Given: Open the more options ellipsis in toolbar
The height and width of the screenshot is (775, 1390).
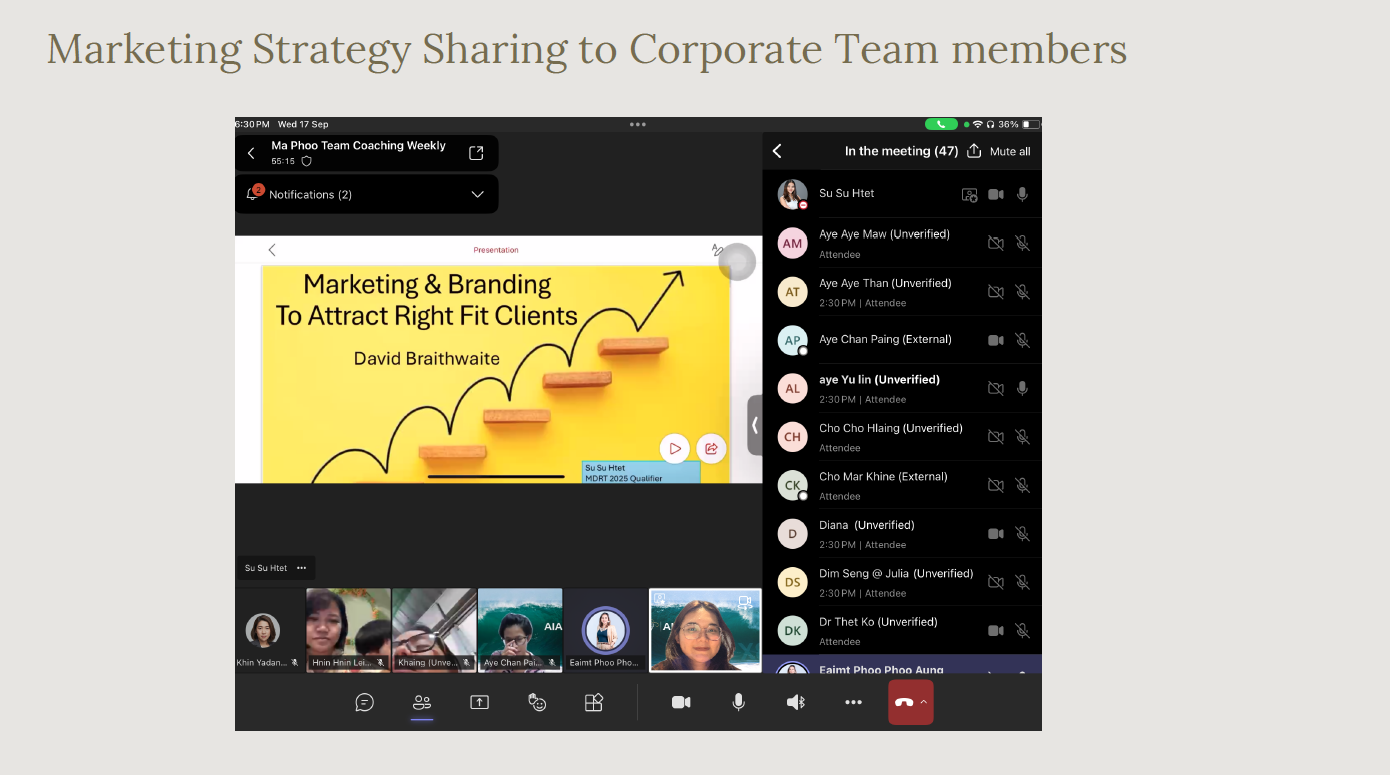Looking at the screenshot, I should [x=853, y=703].
